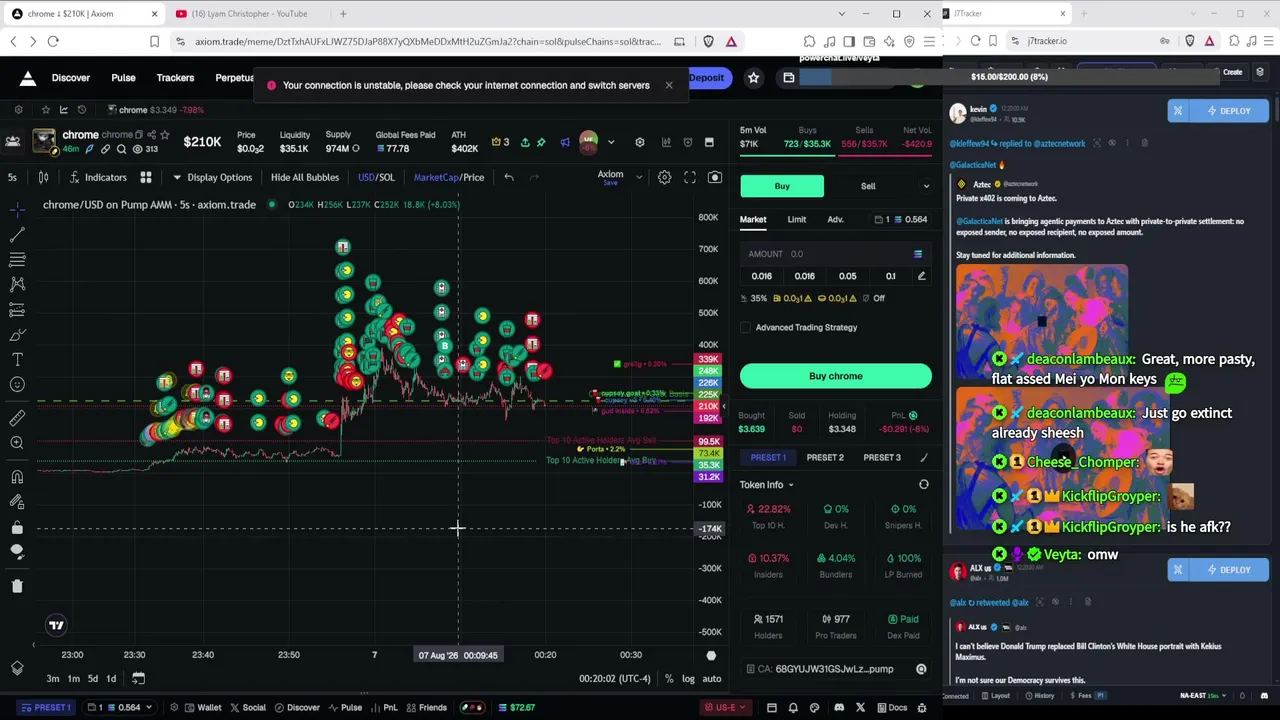Image resolution: width=1280 pixels, height=720 pixels.
Task: Open the Discord link in the bottom bar
Action: 837,708
